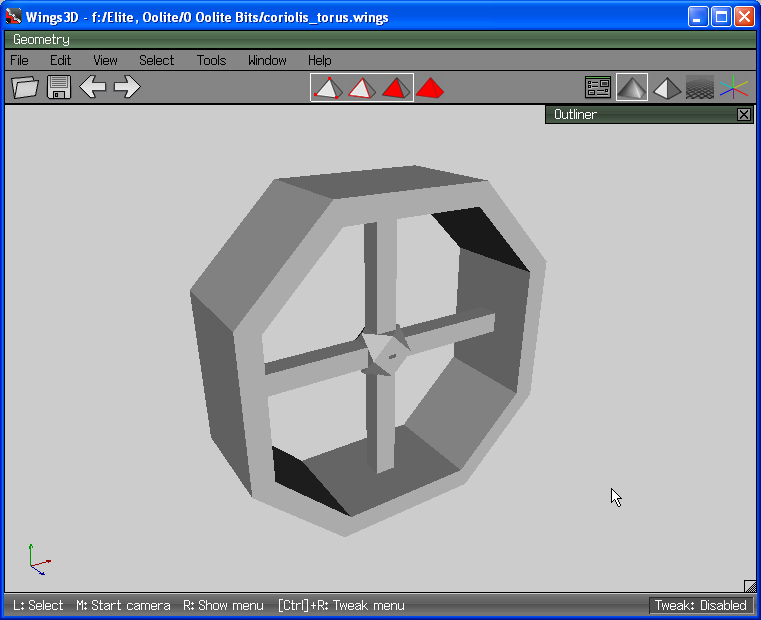
Task: Save the model with floppy disk icon
Action: tap(59, 87)
